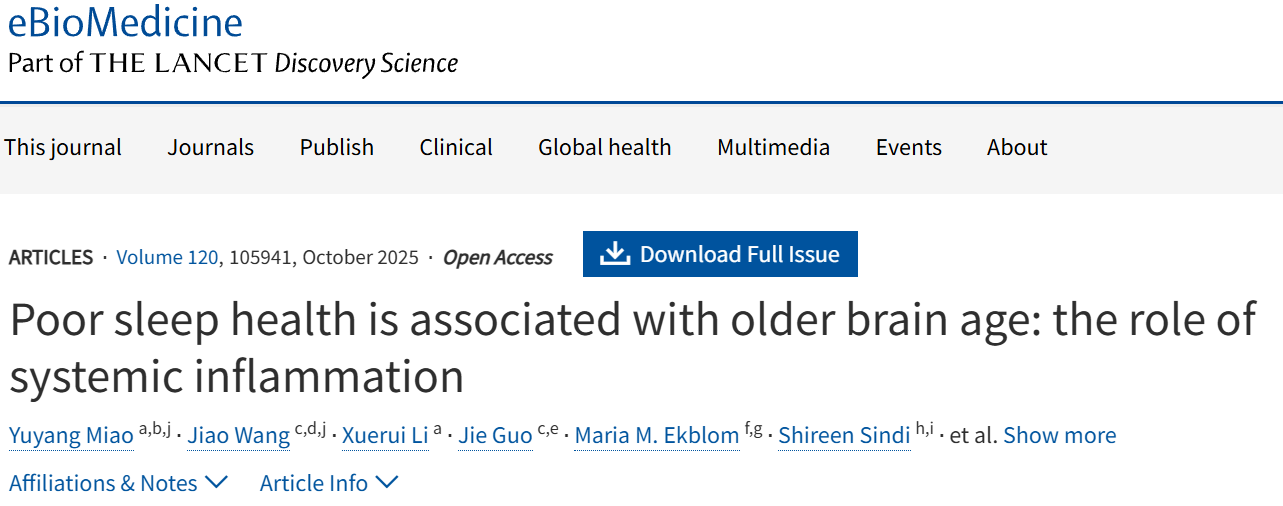Click author Shireen Sindi's name
The height and width of the screenshot is (506, 1283).
tap(844, 436)
